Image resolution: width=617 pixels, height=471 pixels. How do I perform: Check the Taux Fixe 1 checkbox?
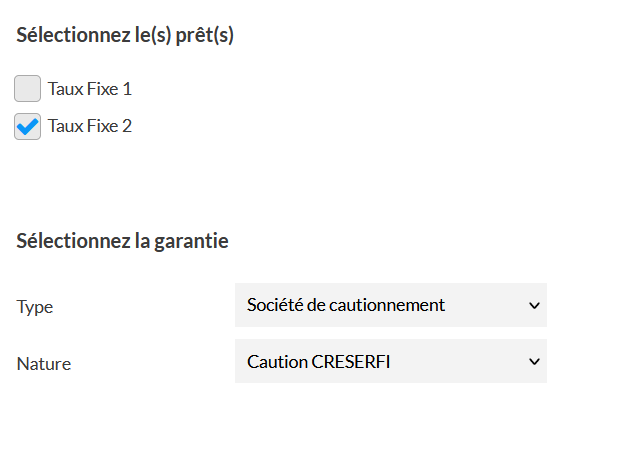click(x=28, y=89)
